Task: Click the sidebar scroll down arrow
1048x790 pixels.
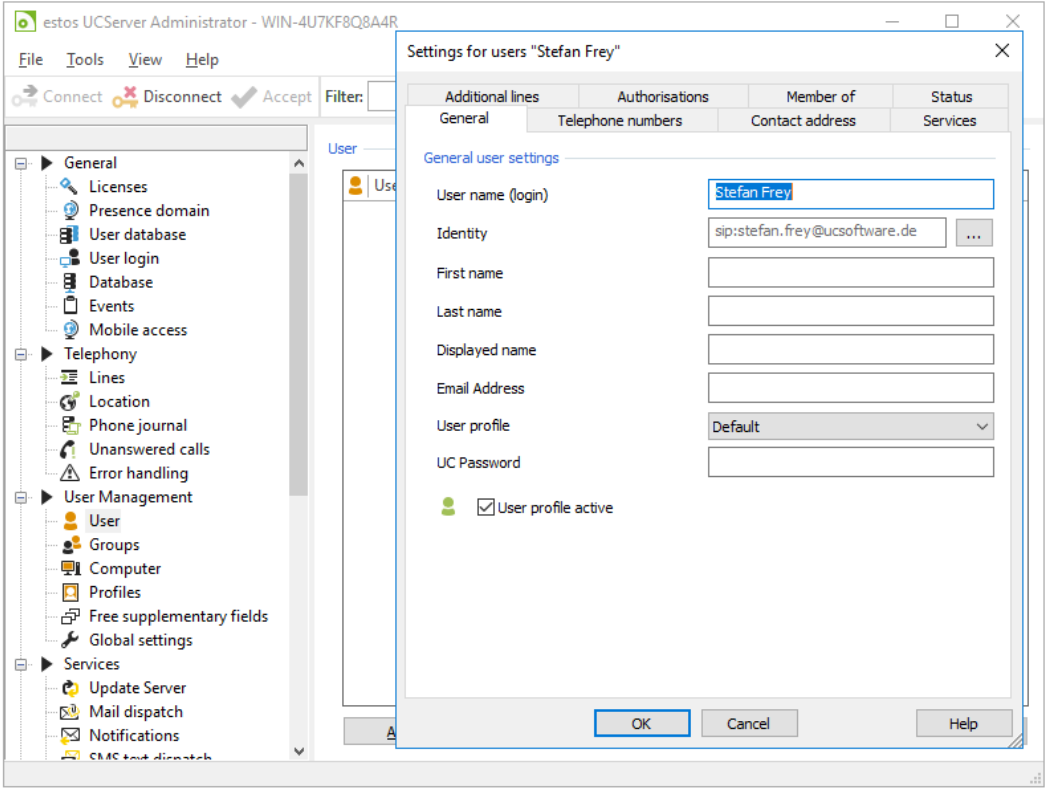Action: coord(298,750)
